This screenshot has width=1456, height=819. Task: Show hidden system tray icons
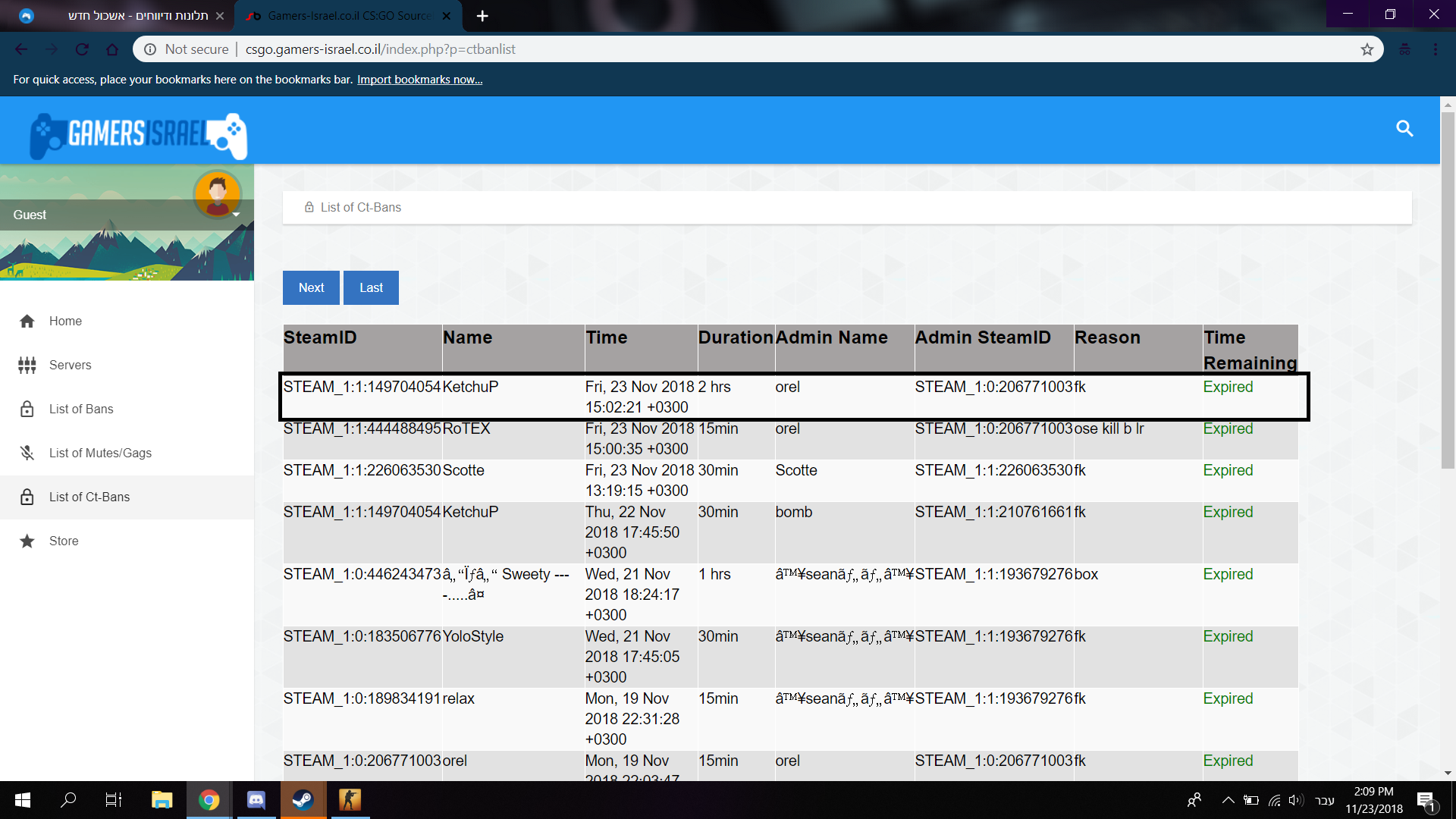point(1228,800)
